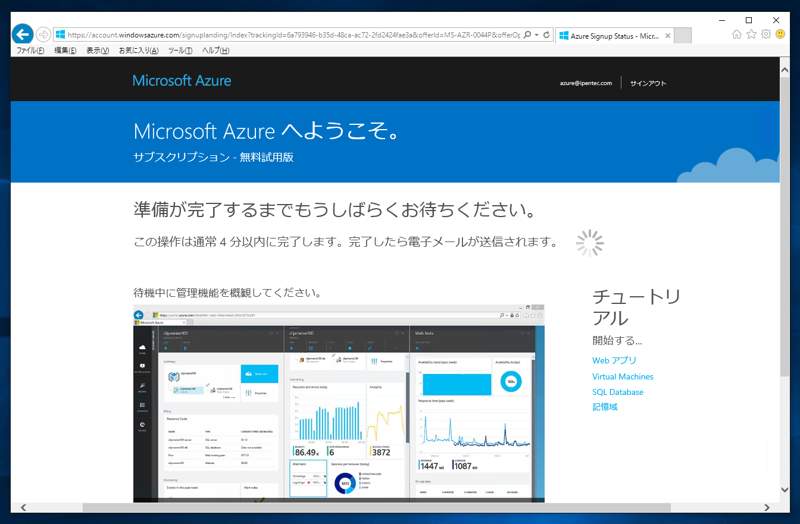Click the horizontal scrollbar left arrow
Image resolution: width=800 pixels, height=524 pixels.
23,507
